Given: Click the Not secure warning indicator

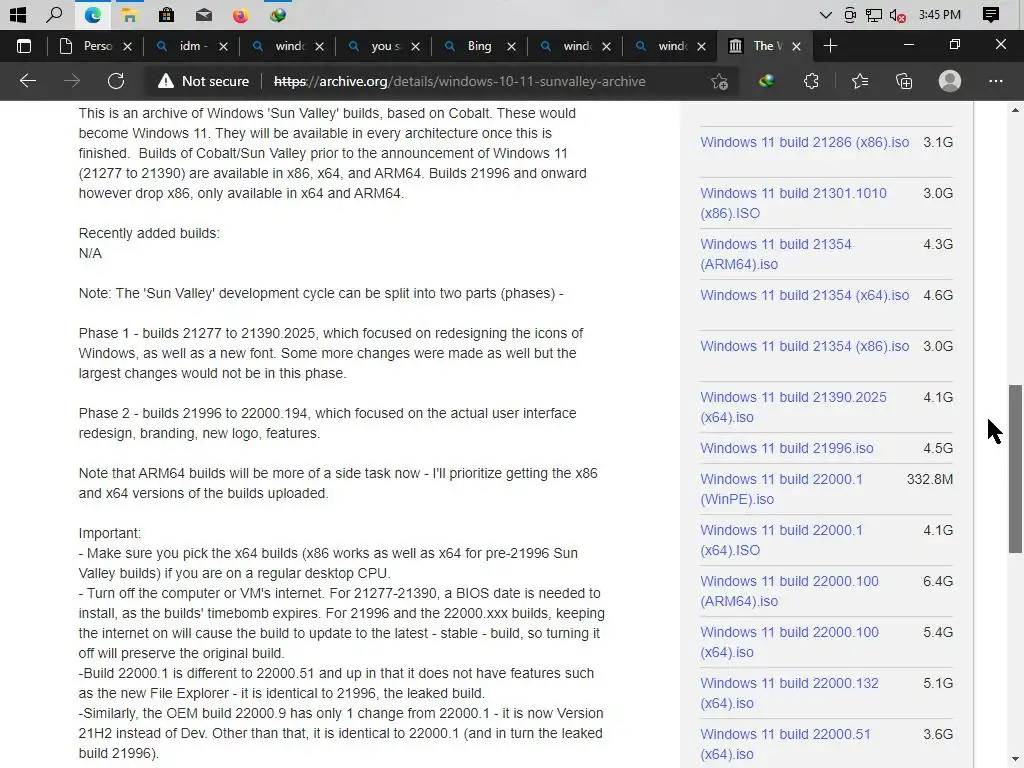Looking at the screenshot, I should coord(203,81).
